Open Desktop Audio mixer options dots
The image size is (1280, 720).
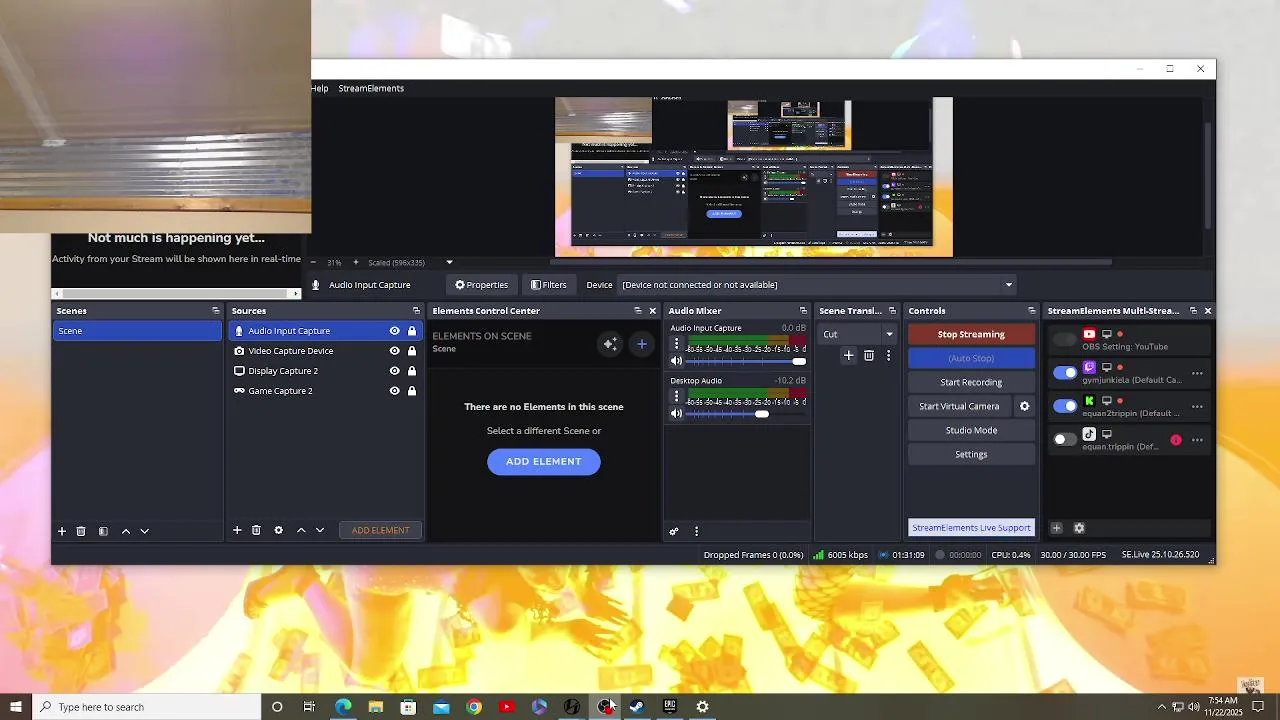click(676, 397)
